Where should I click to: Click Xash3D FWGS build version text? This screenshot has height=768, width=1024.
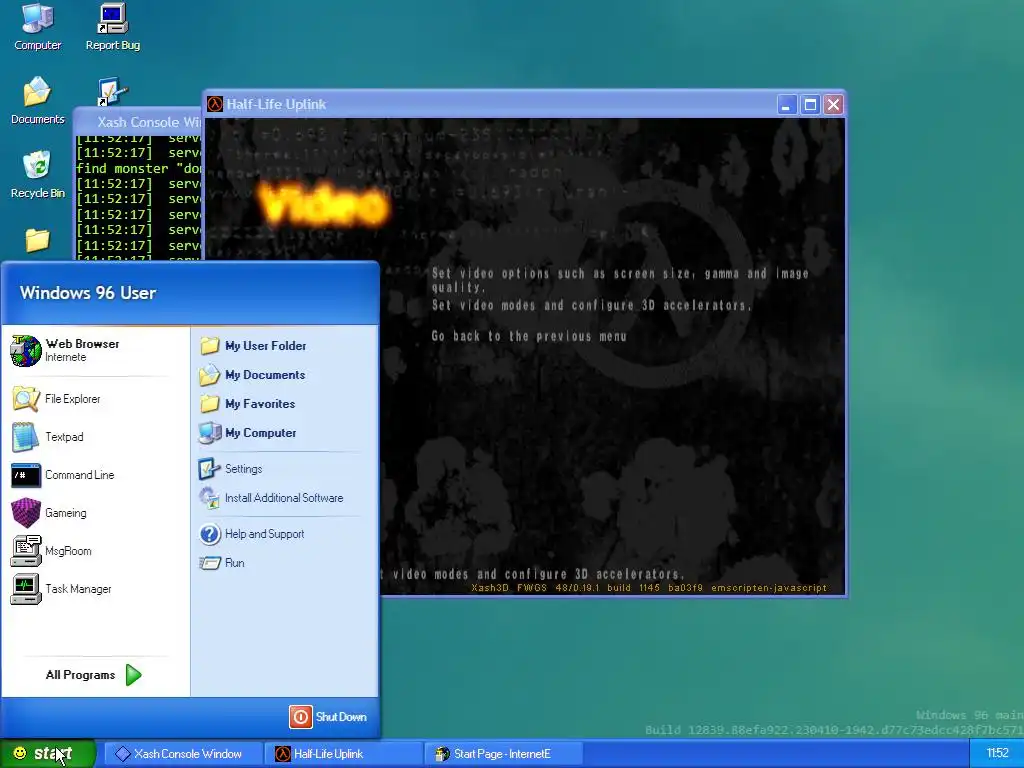pyautogui.click(x=648, y=588)
